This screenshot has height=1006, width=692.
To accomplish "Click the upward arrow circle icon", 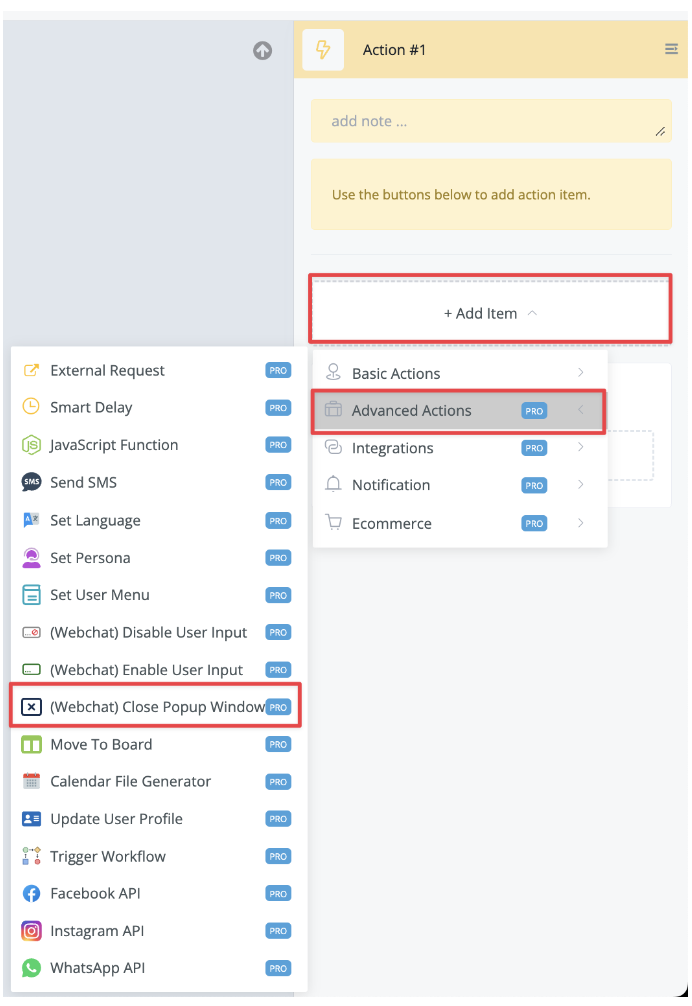I will [262, 50].
